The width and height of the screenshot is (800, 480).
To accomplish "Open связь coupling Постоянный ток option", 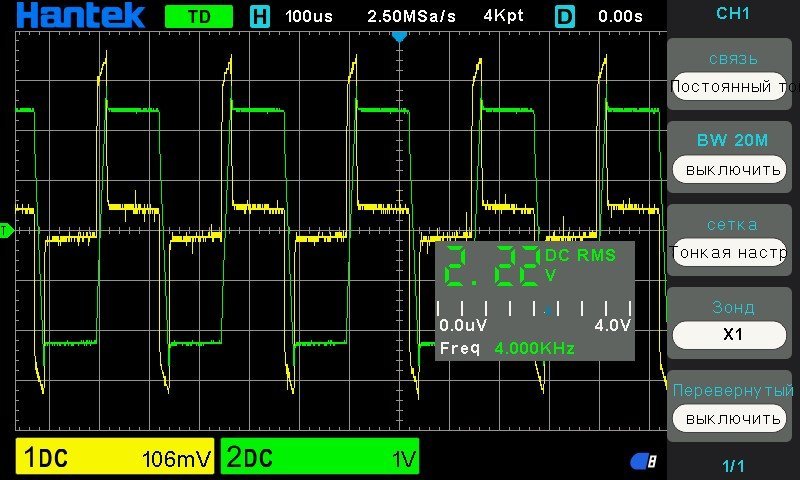I will [733, 86].
